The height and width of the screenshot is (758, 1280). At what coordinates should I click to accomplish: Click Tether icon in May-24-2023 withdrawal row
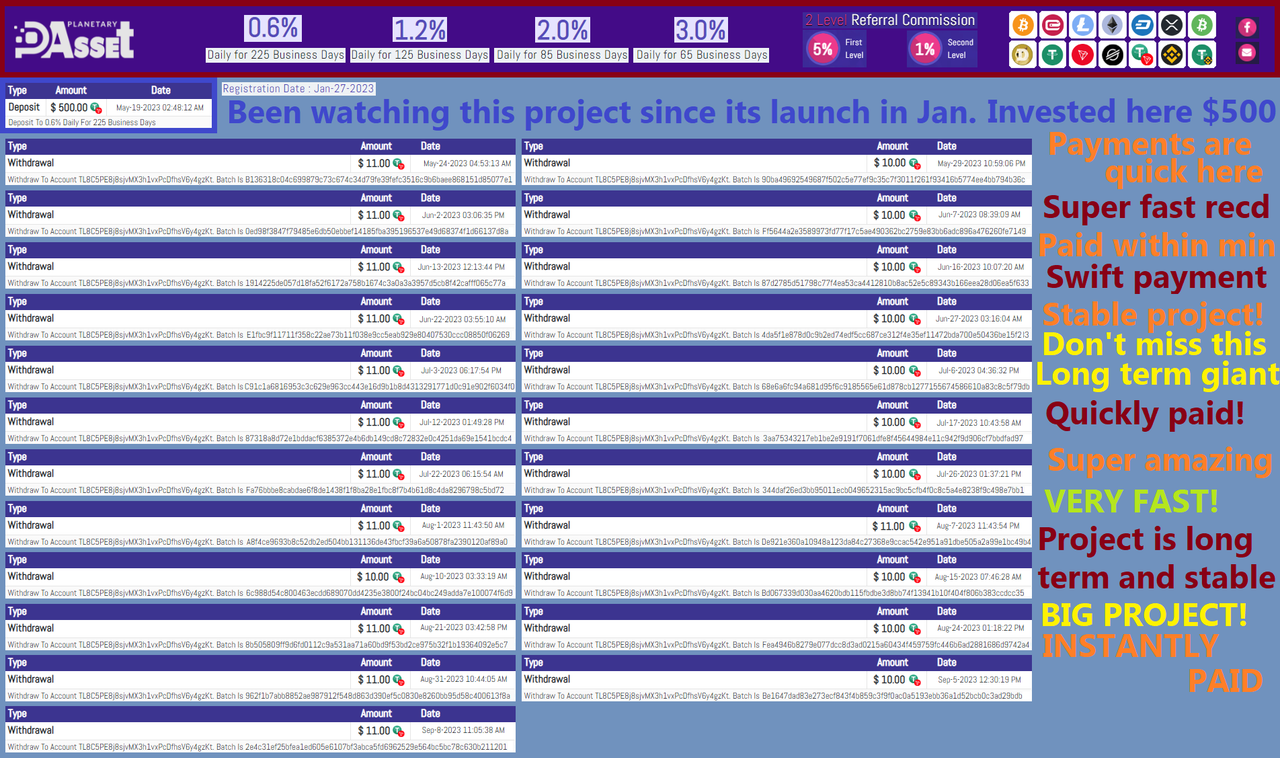coord(398,163)
